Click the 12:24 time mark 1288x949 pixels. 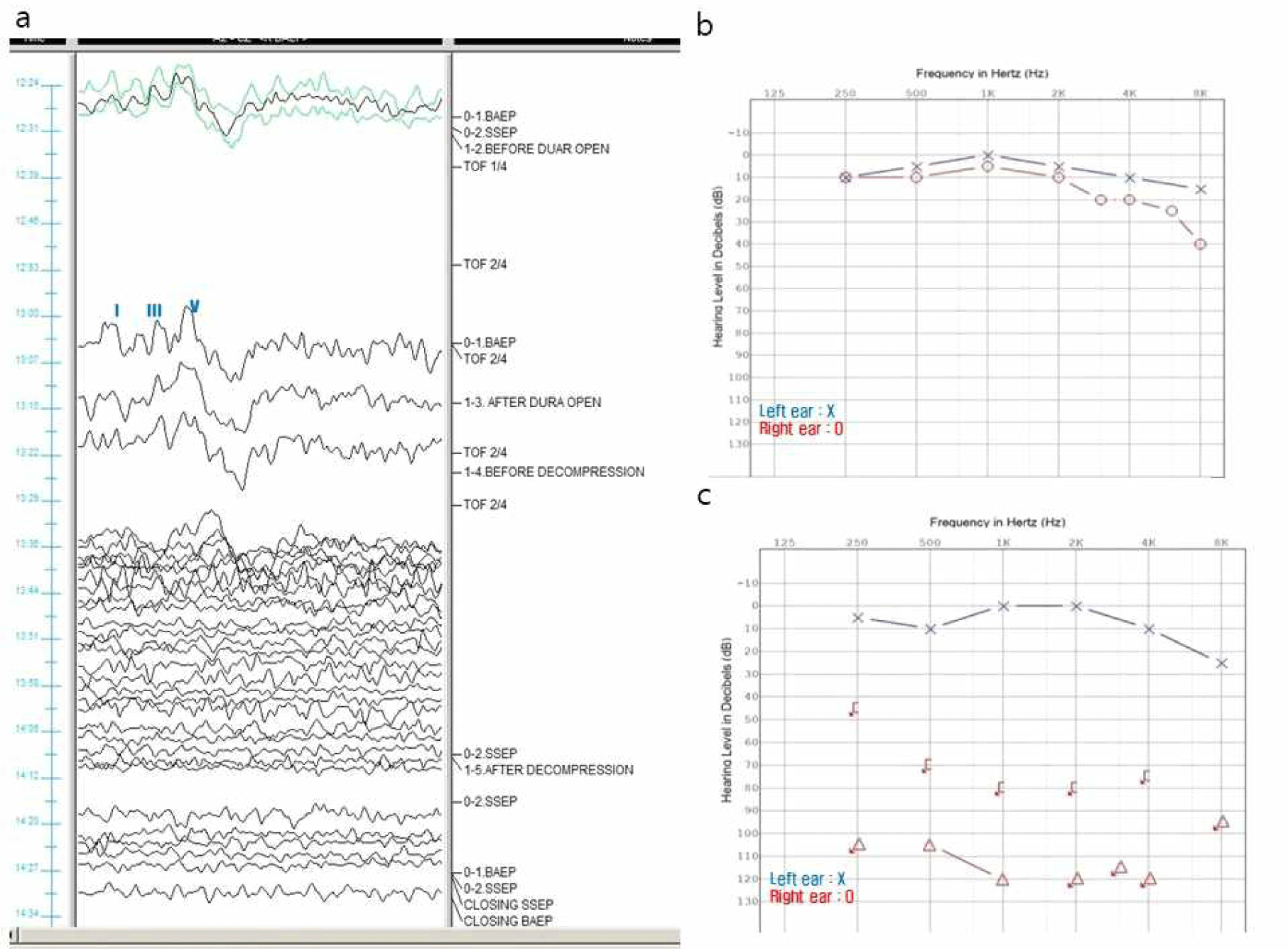[x=27, y=83]
